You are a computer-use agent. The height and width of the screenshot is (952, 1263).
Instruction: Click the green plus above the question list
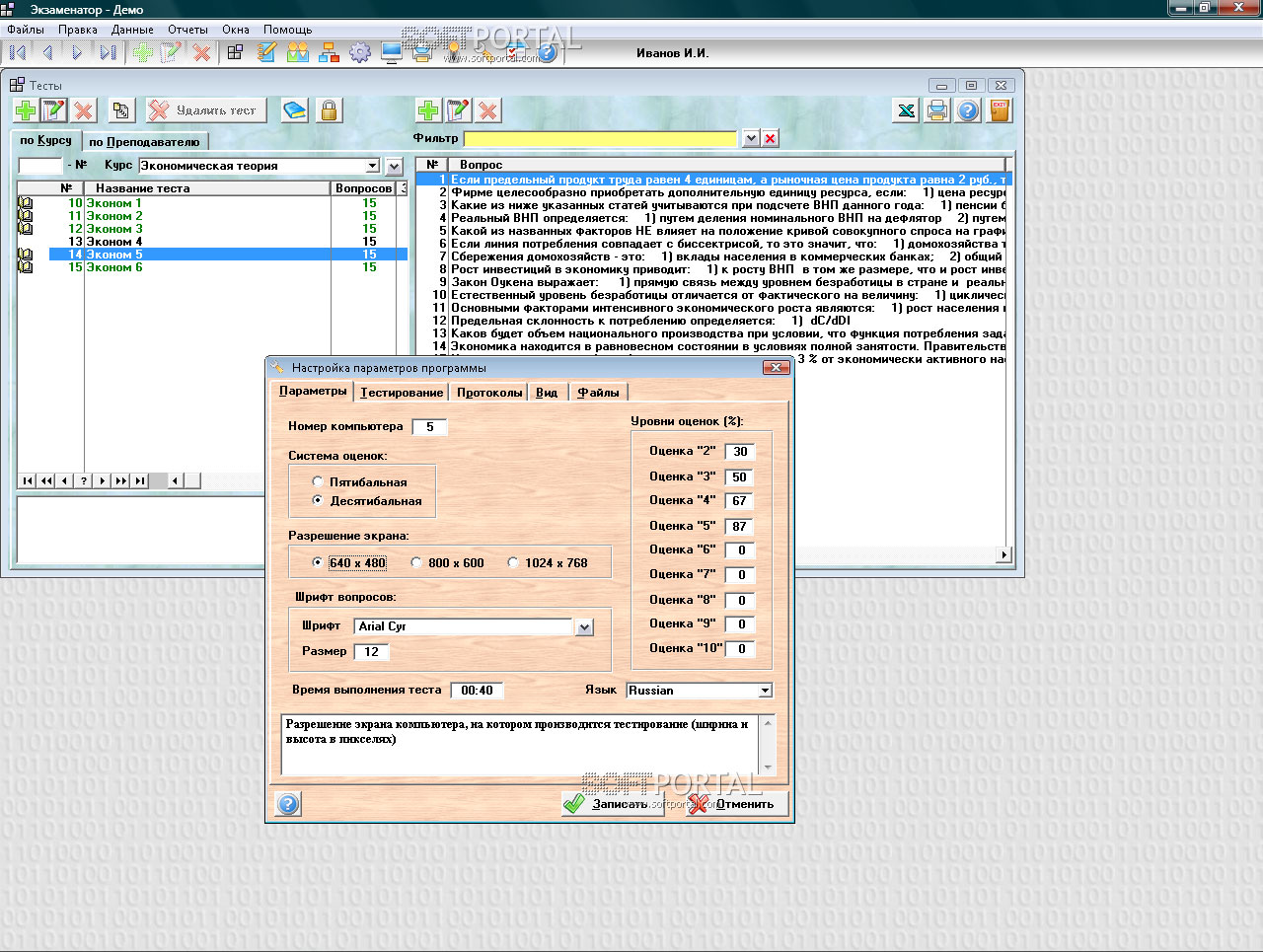427,110
